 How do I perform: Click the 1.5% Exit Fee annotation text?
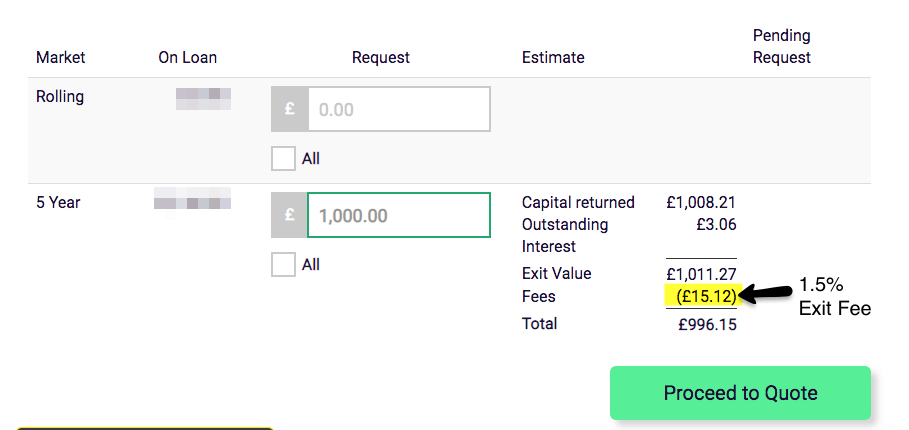click(x=834, y=297)
